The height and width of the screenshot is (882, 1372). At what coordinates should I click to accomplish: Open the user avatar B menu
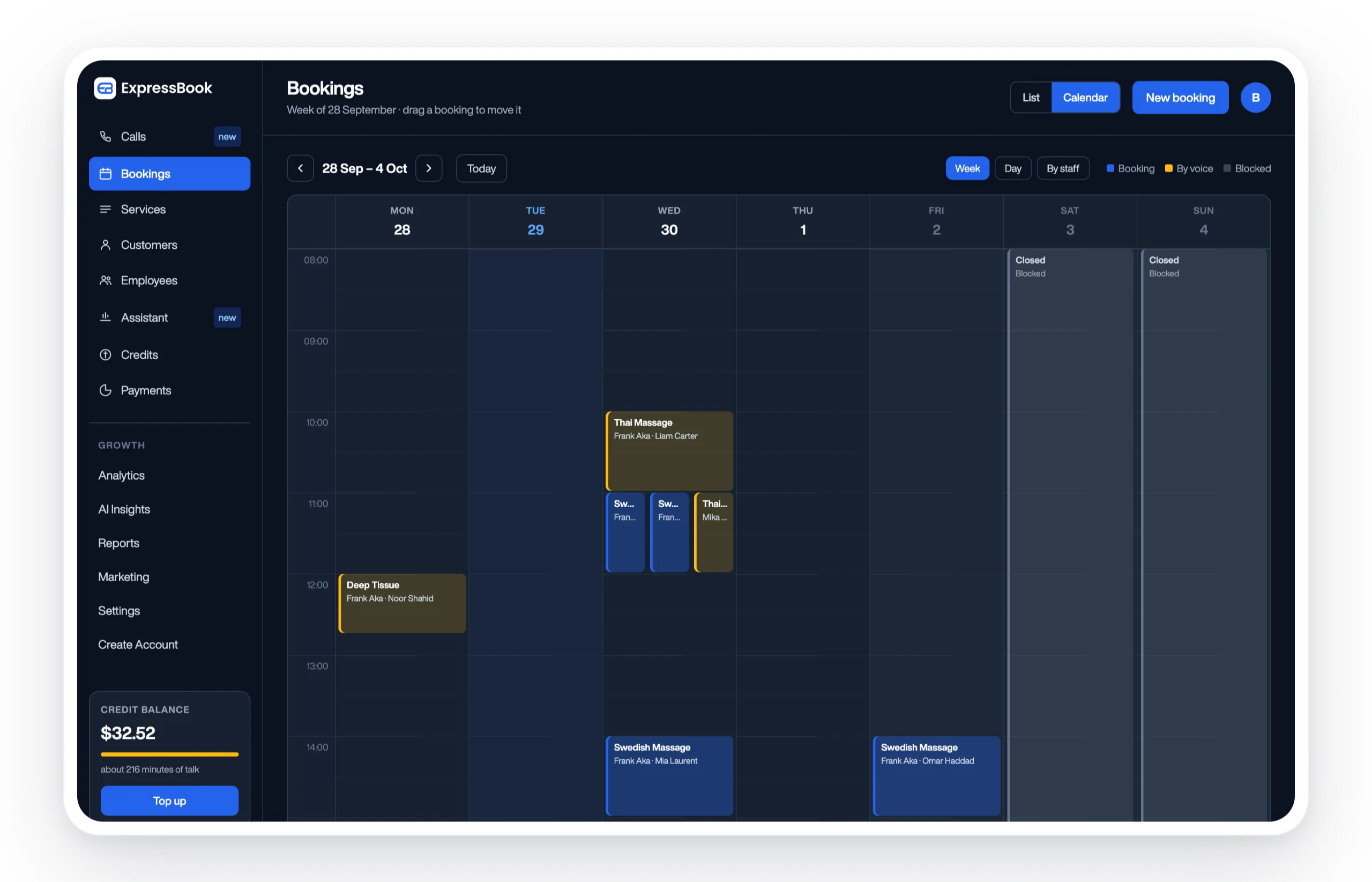tap(1255, 98)
